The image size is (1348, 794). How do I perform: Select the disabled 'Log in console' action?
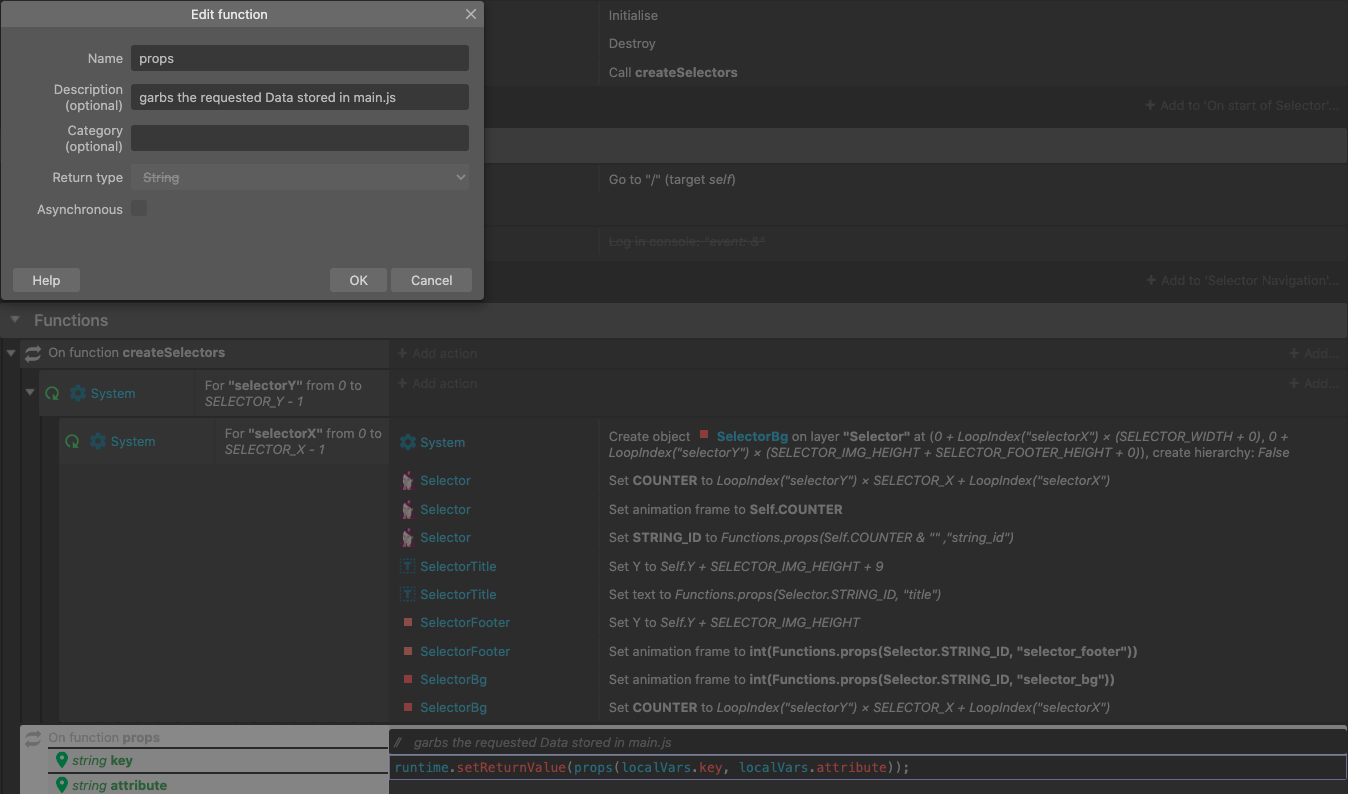coord(687,243)
